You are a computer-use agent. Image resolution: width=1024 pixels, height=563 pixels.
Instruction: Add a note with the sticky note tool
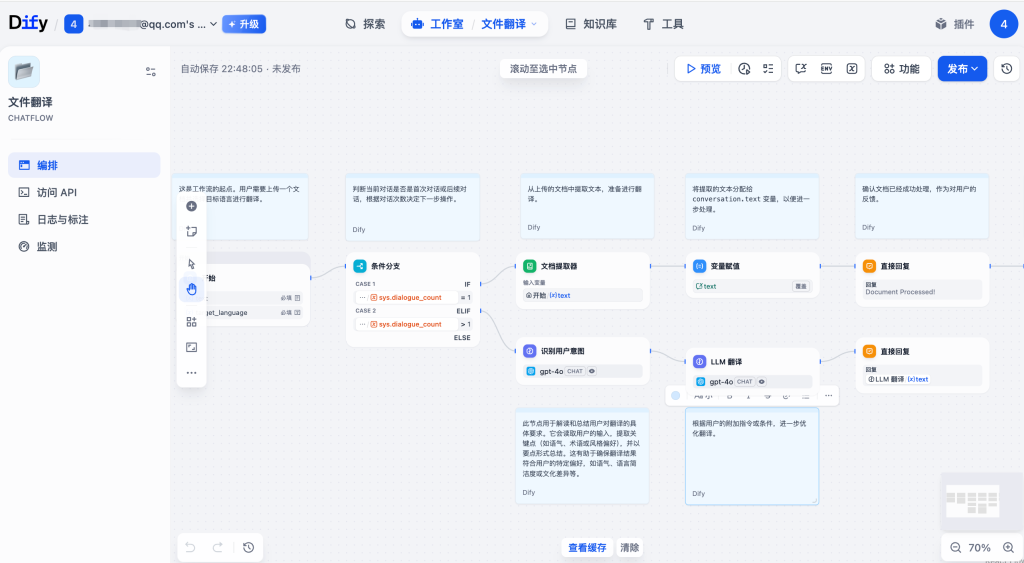pos(191,231)
